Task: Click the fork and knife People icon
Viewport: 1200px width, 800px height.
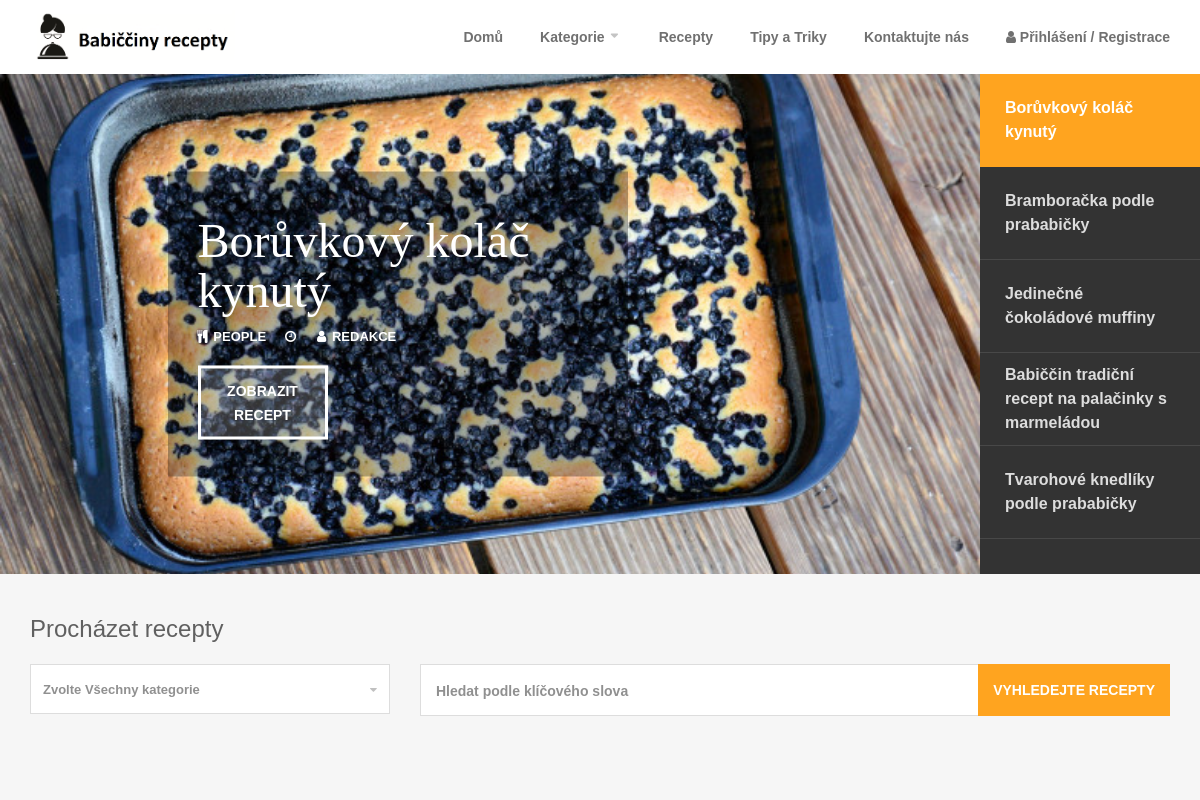Action: pos(203,337)
